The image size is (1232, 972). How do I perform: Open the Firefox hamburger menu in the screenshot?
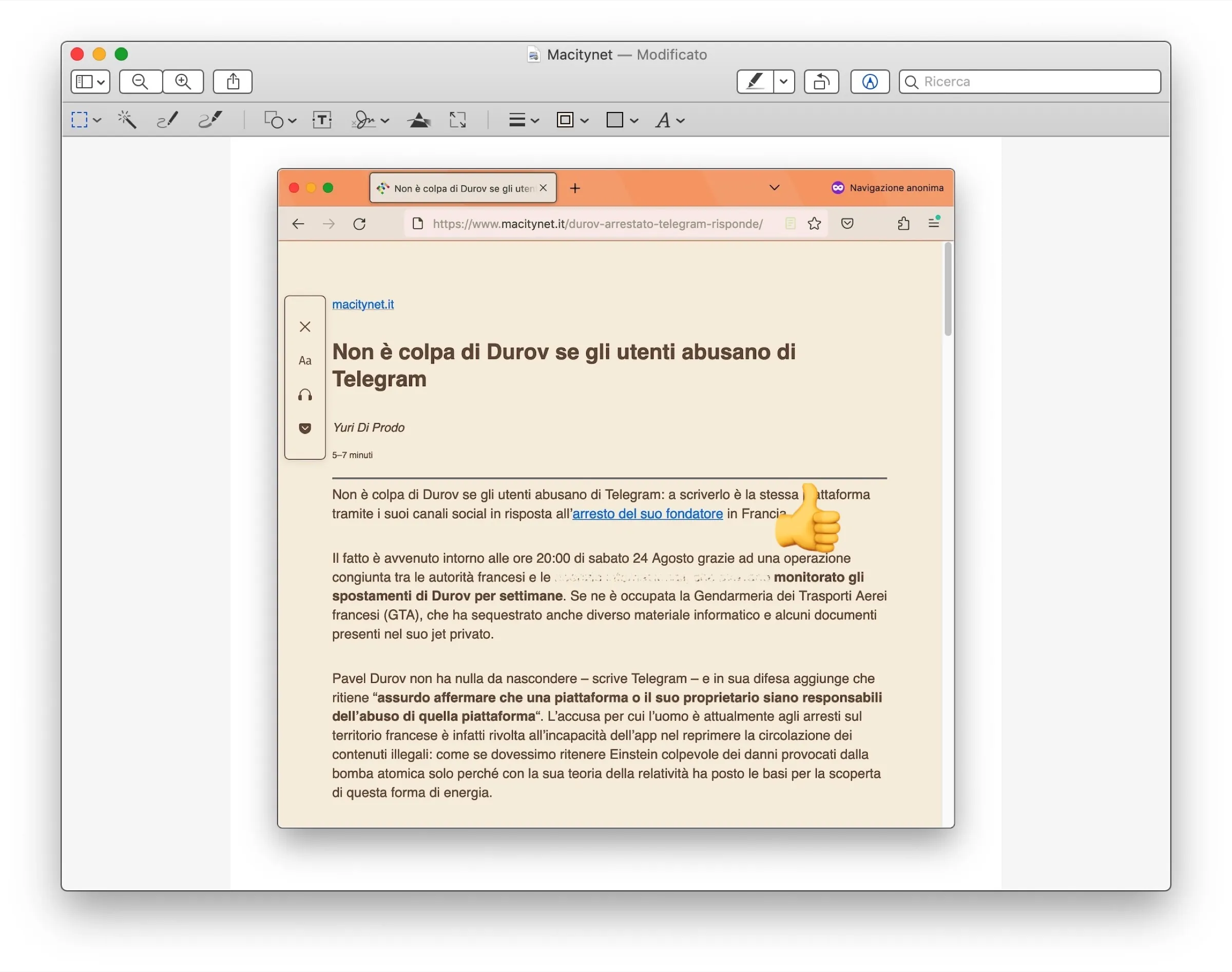(933, 223)
